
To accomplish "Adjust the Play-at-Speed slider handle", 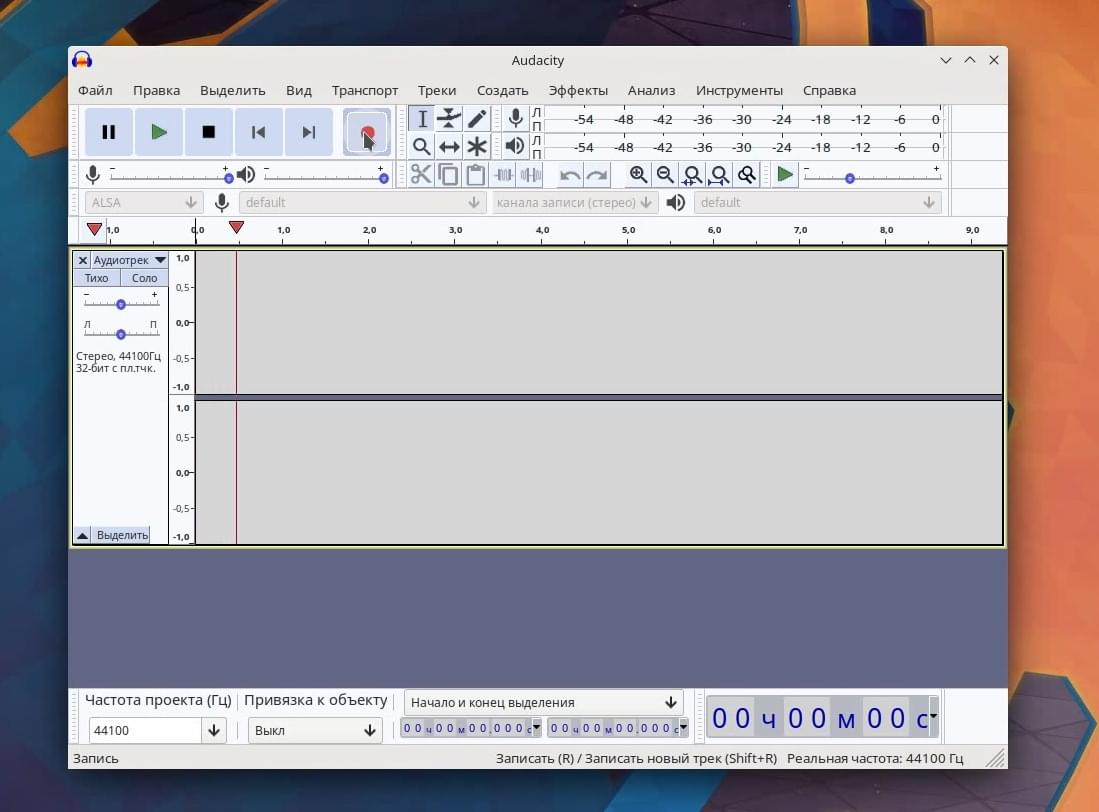I will pyautogui.click(x=849, y=179).
